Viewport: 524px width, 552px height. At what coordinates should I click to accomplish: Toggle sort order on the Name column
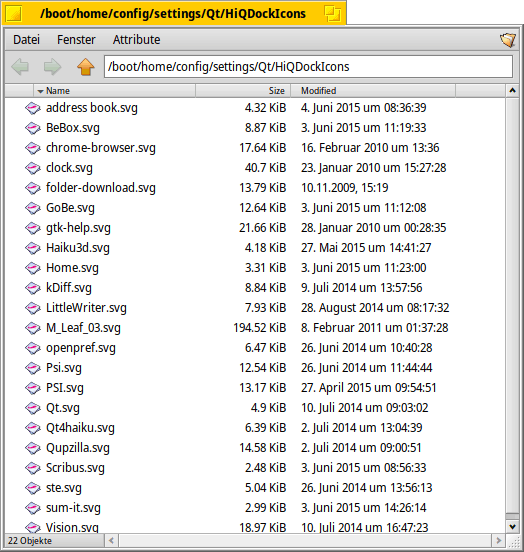(114, 91)
